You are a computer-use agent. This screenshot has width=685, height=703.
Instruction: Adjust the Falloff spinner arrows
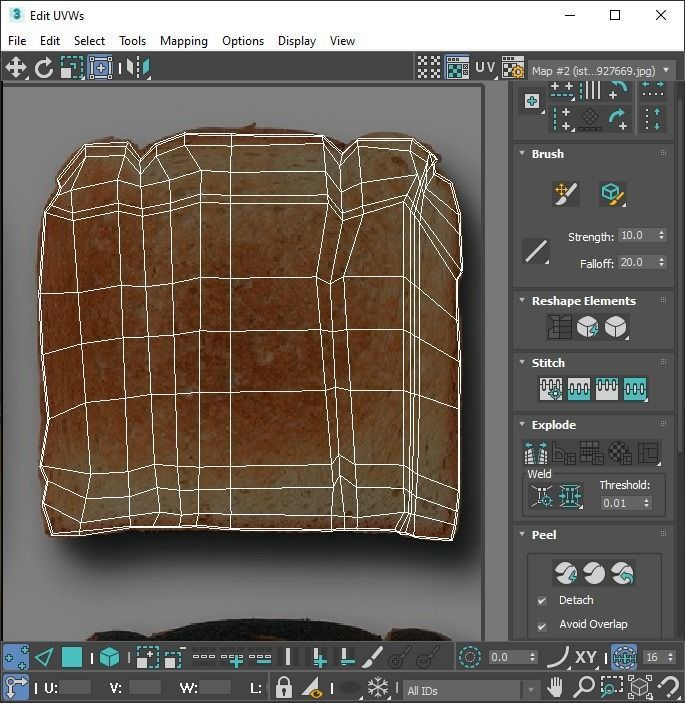point(662,262)
